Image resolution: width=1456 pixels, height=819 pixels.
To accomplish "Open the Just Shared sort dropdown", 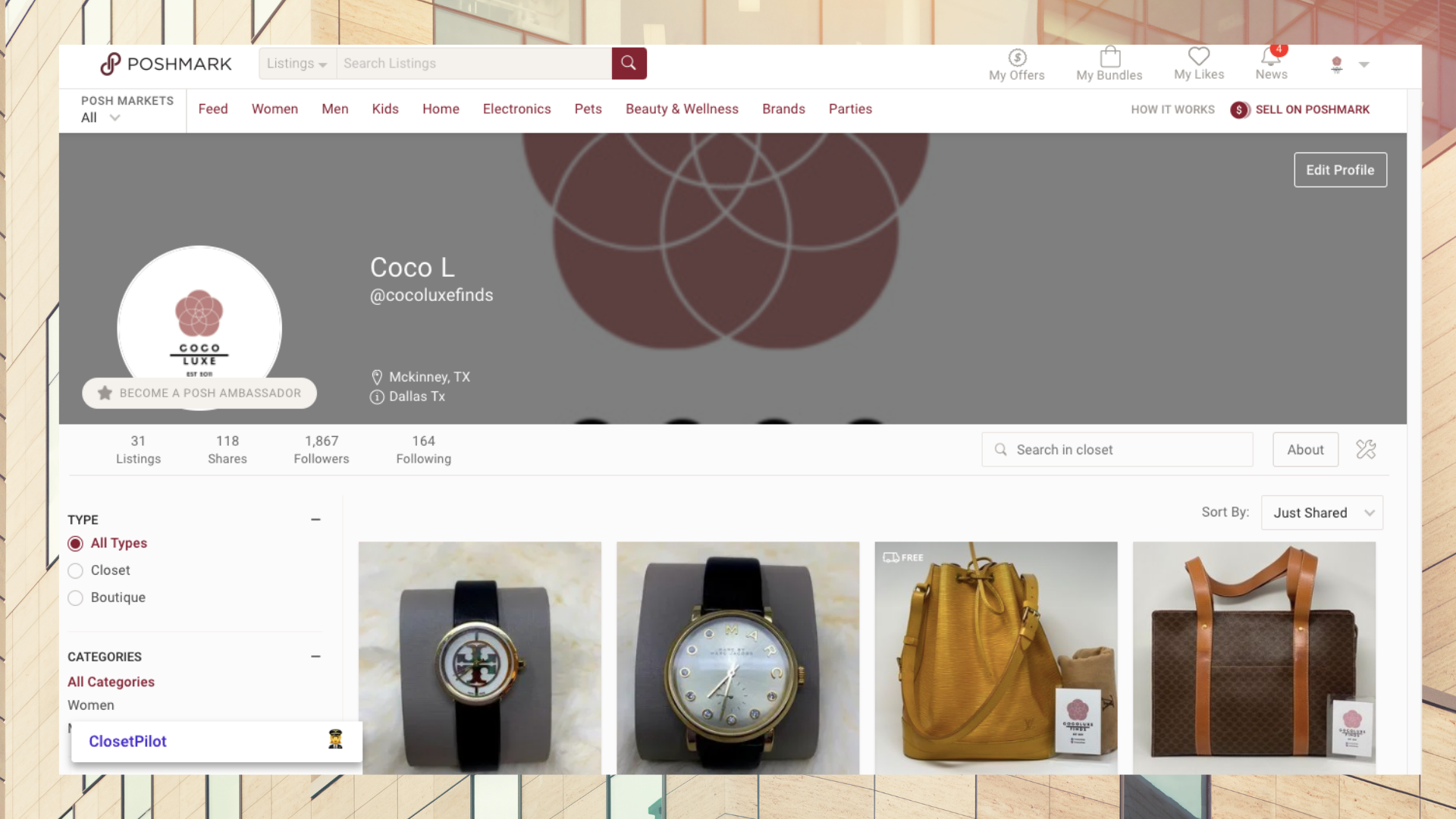I will 1322,513.
